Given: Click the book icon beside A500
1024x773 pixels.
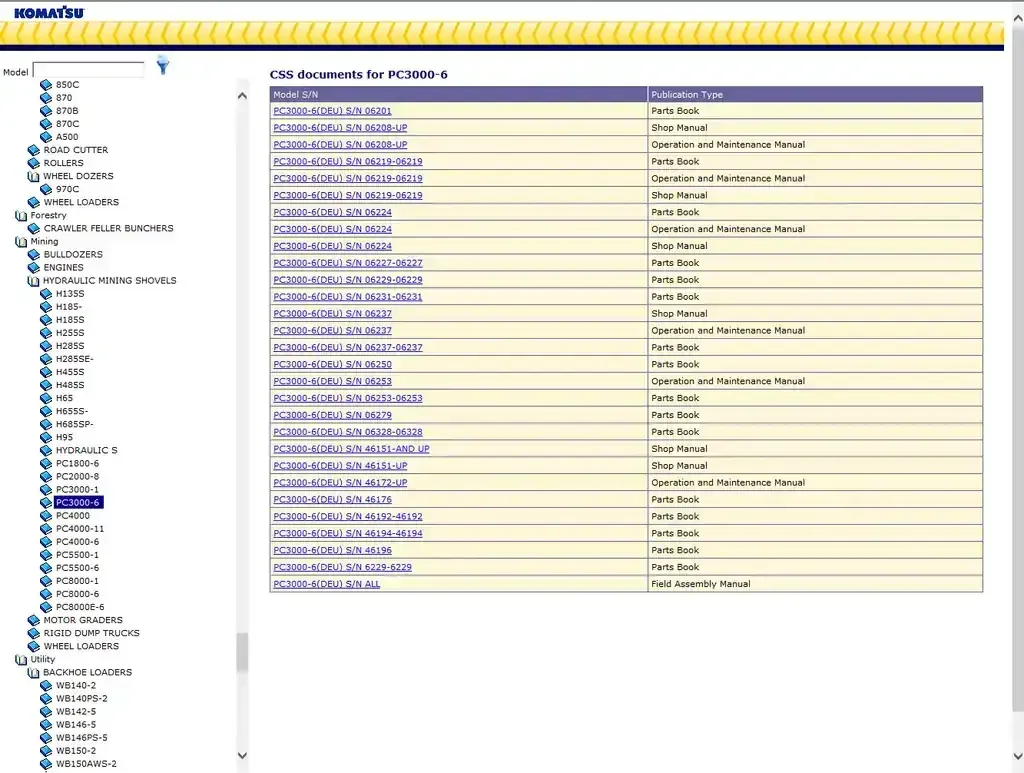Looking at the screenshot, I should [x=46, y=137].
